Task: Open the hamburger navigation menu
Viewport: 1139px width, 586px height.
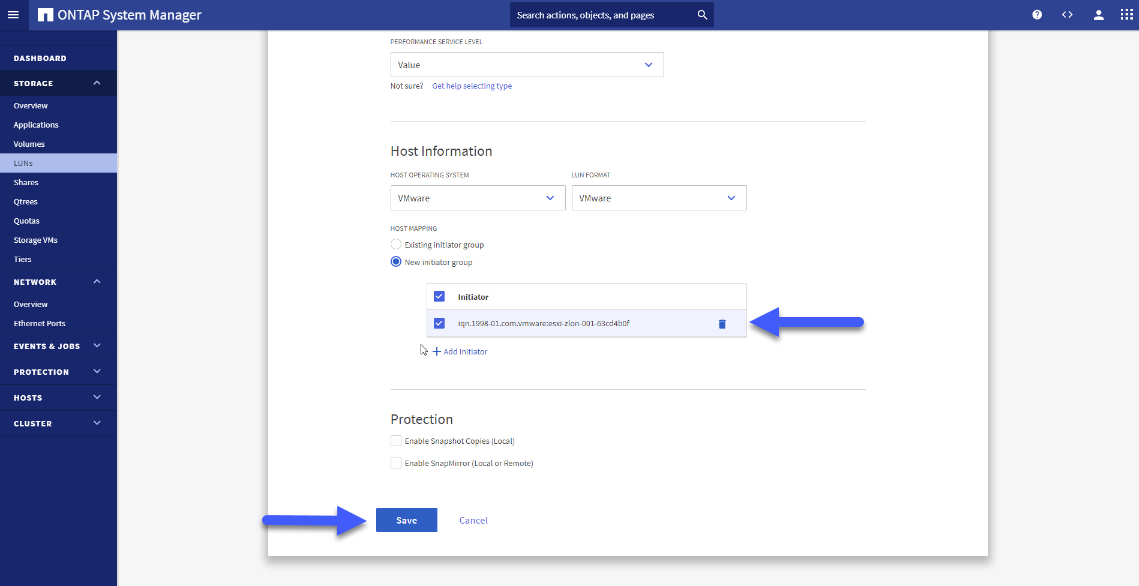Action: [13, 15]
